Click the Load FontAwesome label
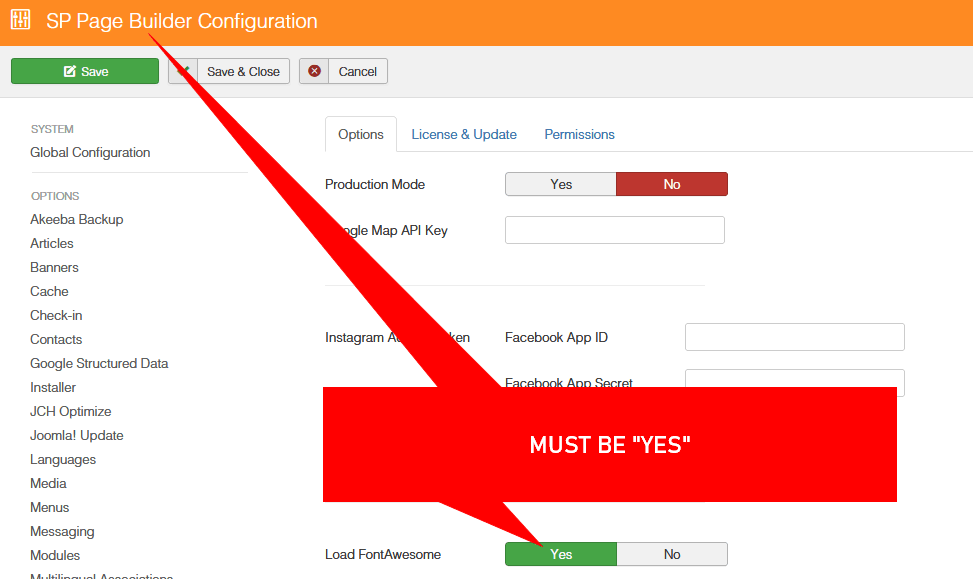 point(383,554)
